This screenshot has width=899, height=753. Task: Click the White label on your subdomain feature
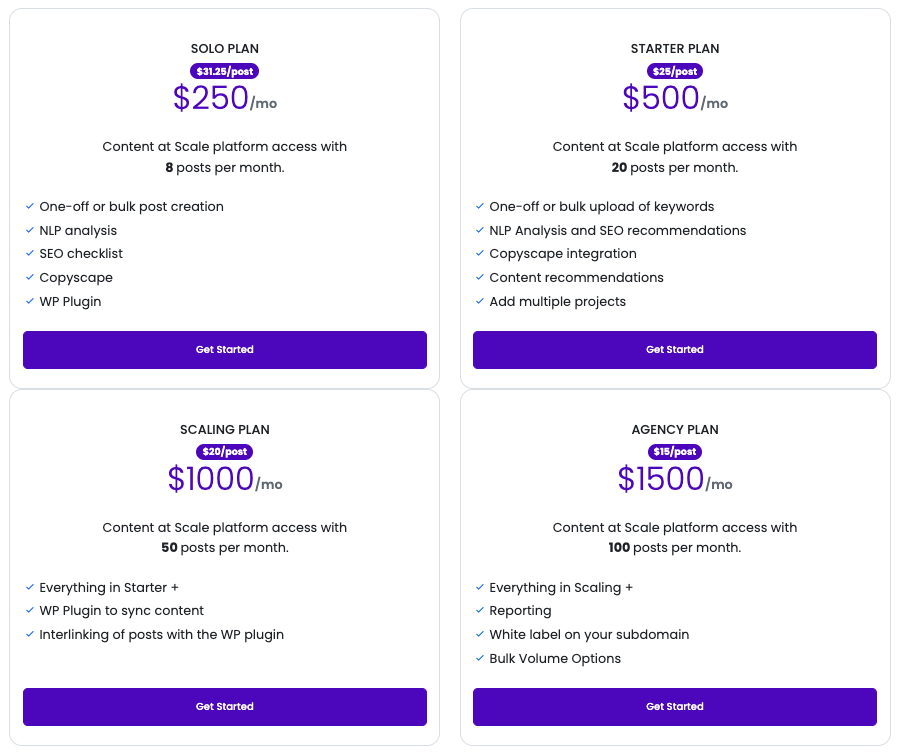589,635
